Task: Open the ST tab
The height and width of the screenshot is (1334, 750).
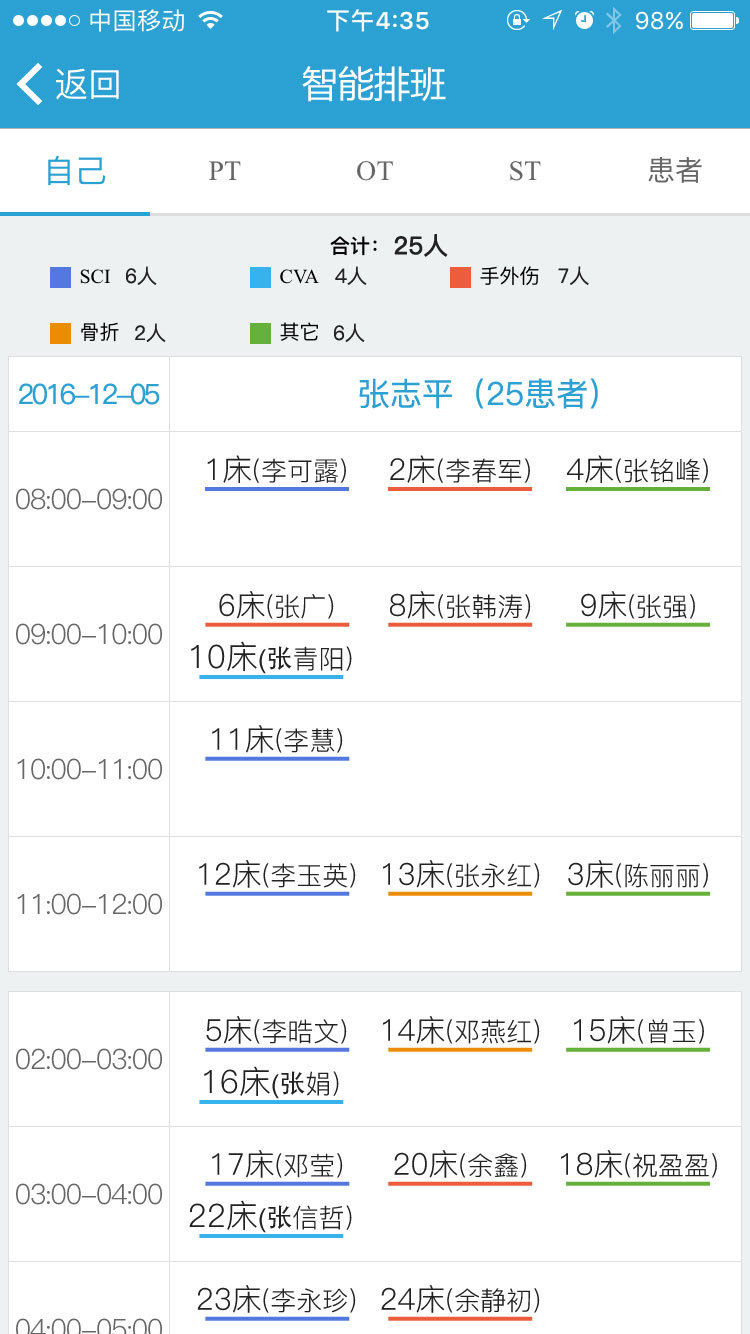Action: pyautogui.click(x=524, y=171)
